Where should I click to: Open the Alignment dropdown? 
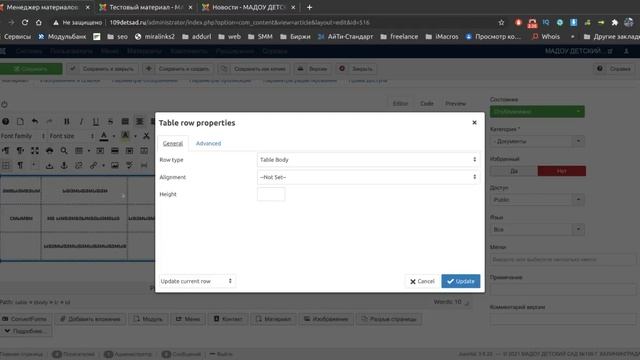368,177
